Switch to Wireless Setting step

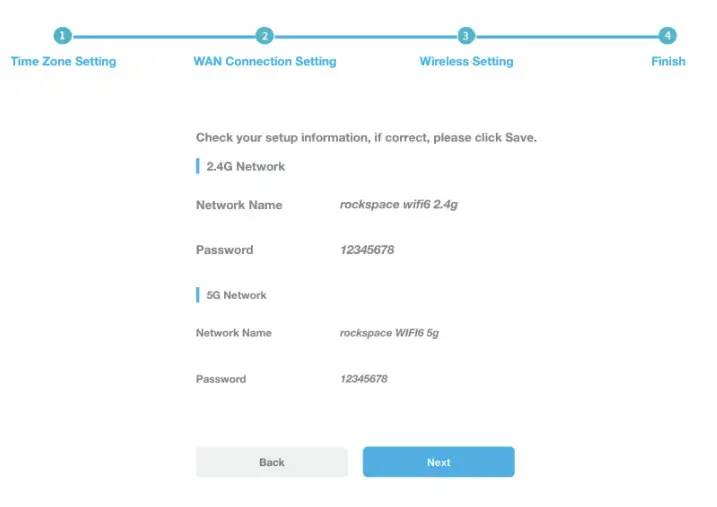coord(466,61)
